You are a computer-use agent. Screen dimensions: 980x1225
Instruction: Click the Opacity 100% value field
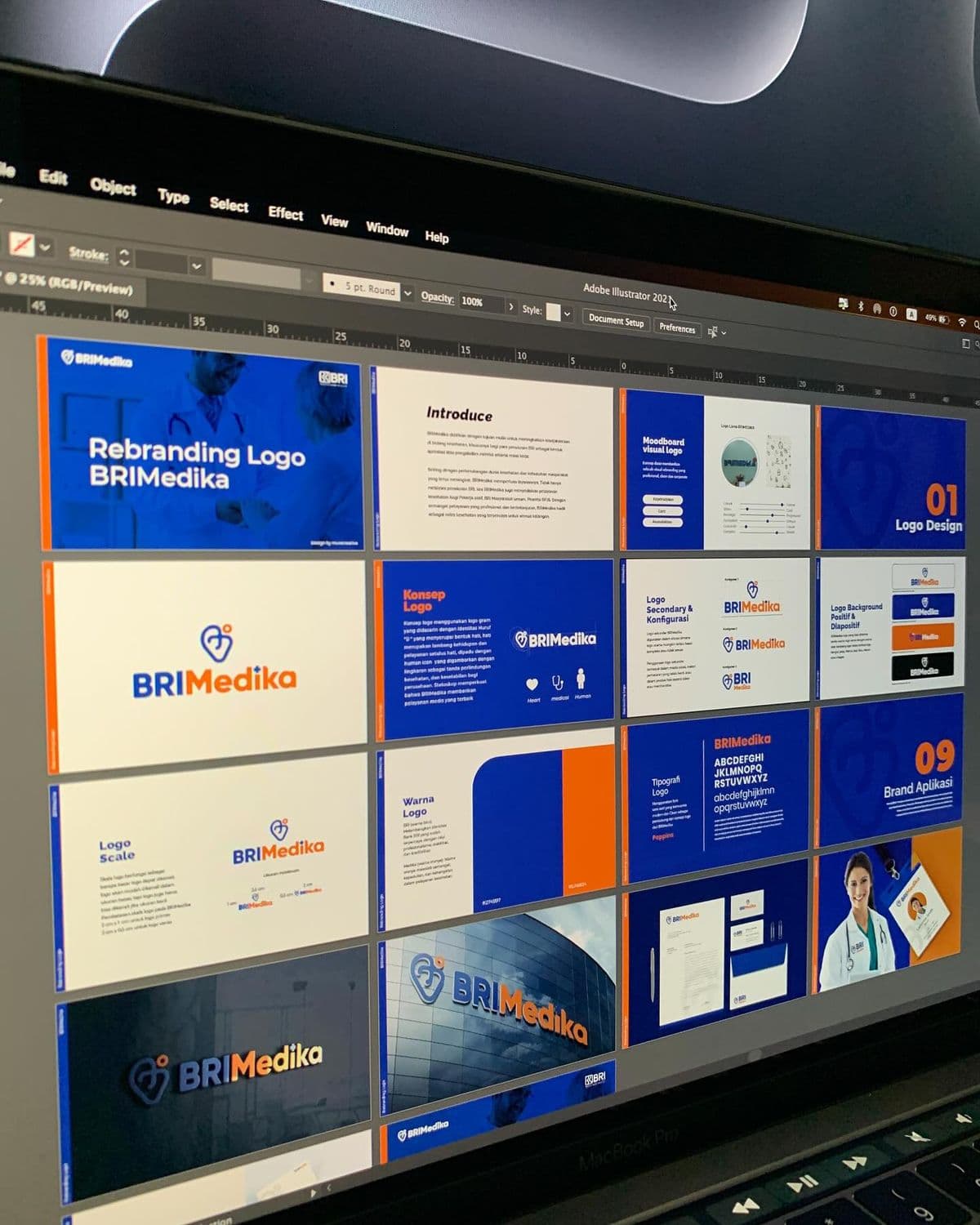click(482, 301)
